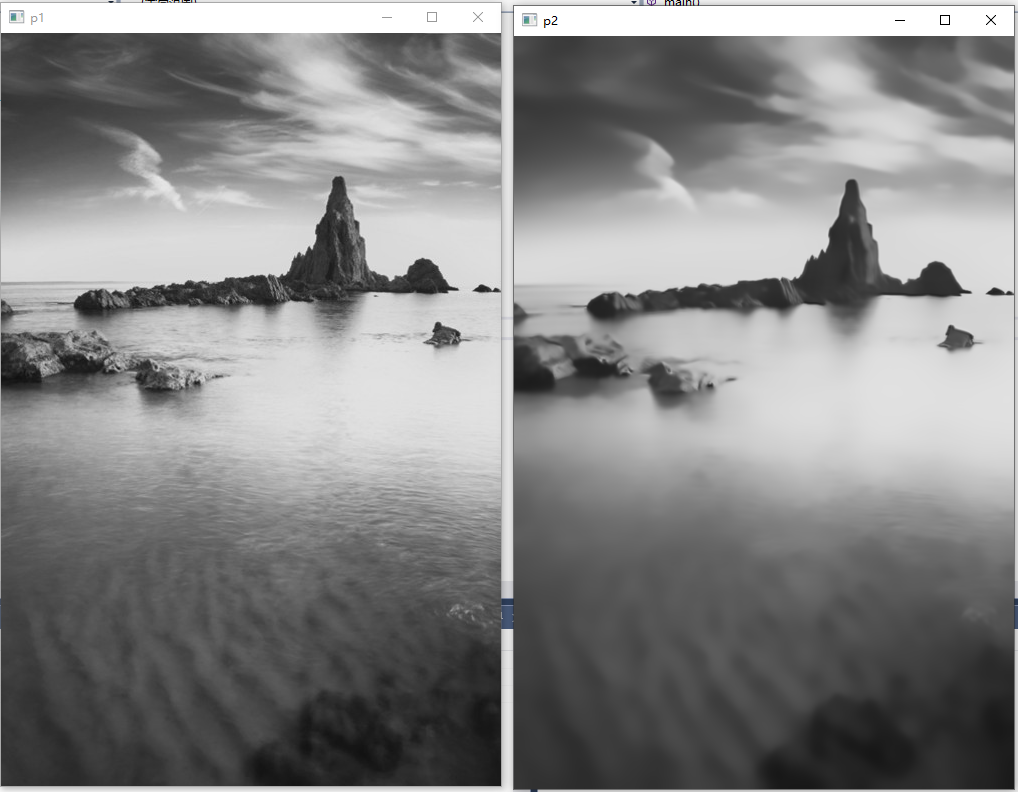Image resolution: width=1018 pixels, height=792 pixels.
Task: Click the p1 window app icon
Action: [16, 18]
